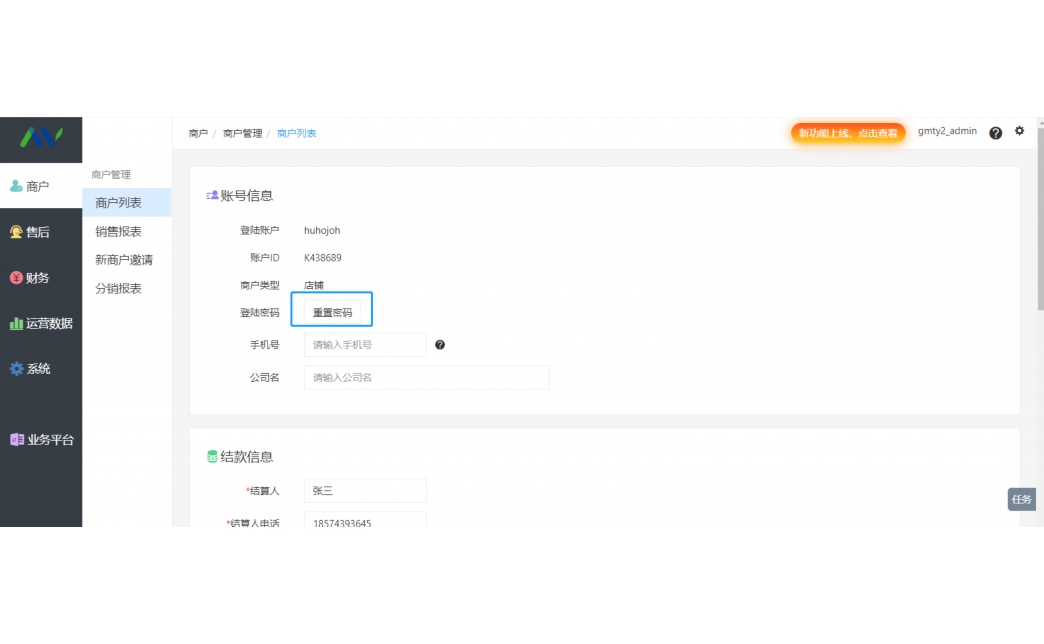This screenshot has width=1044, height=644.
Task: Click inside the 公司名 input field
Action: 427,377
